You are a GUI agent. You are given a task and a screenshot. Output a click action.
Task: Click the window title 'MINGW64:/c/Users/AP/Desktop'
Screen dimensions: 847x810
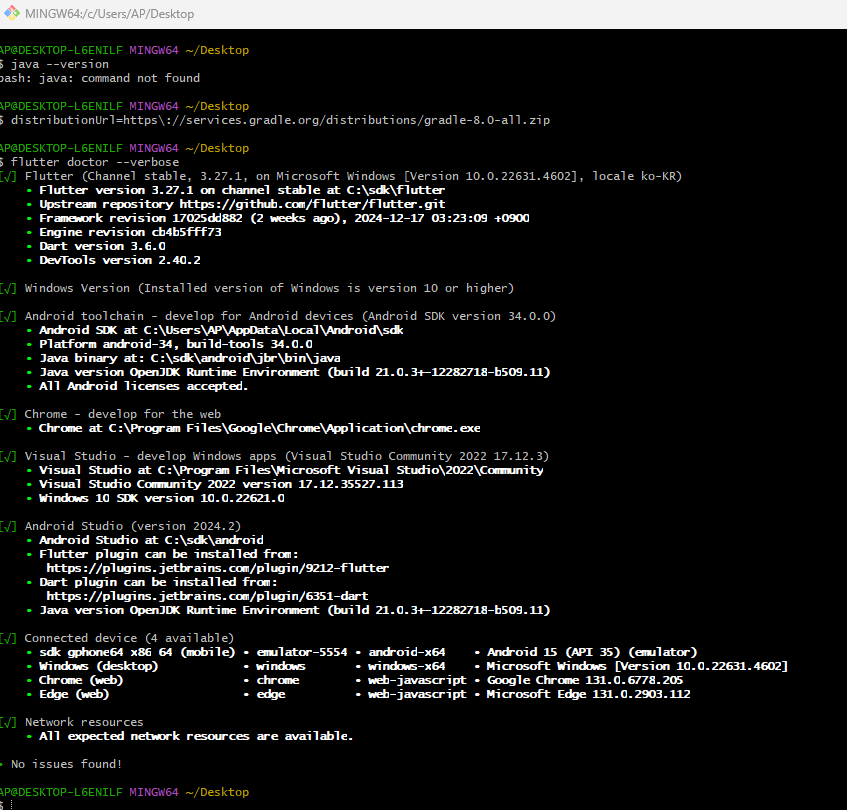click(110, 14)
